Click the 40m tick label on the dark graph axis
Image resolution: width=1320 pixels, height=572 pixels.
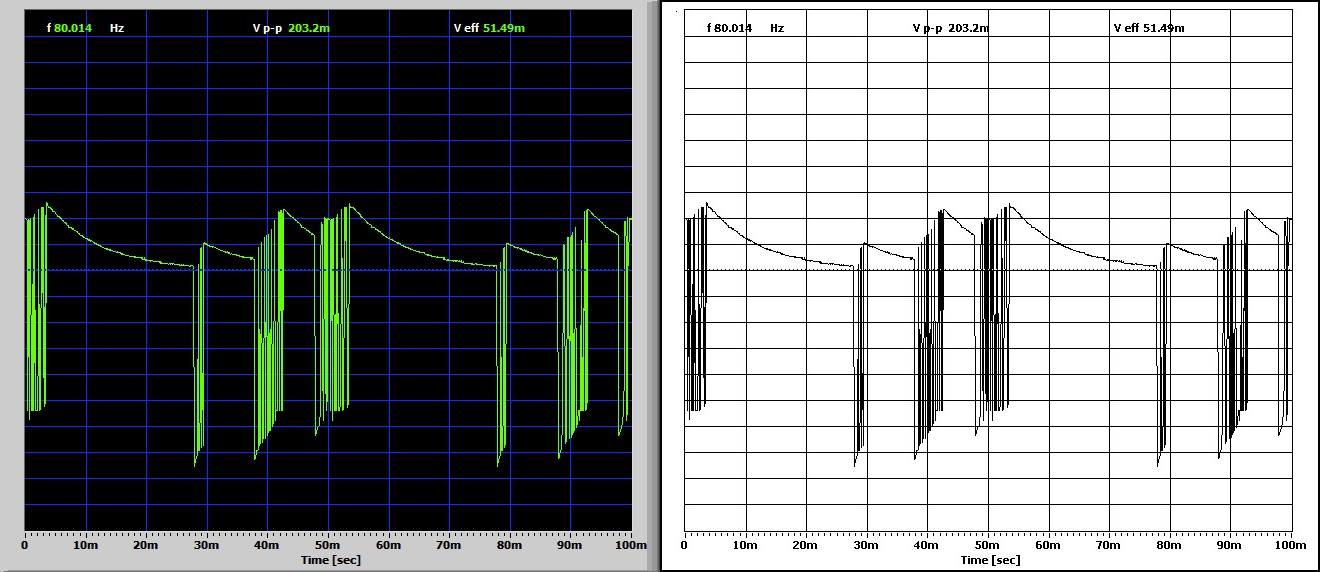click(x=267, y=546)
